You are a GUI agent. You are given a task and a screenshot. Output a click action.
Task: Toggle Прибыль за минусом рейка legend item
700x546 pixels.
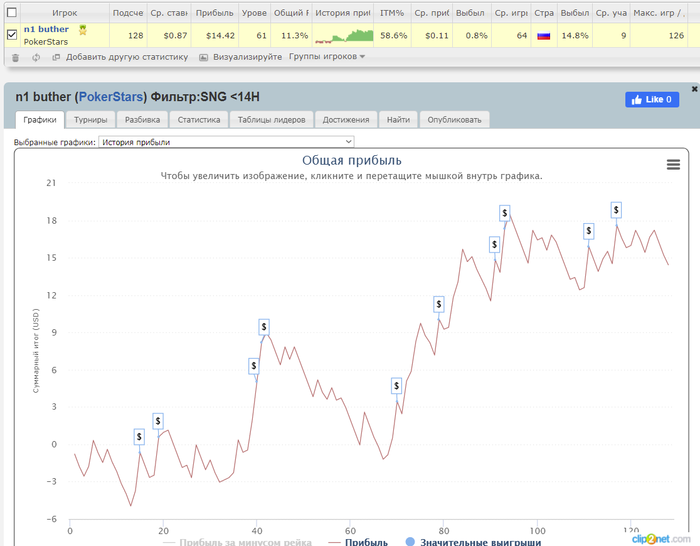pos(238,542)
